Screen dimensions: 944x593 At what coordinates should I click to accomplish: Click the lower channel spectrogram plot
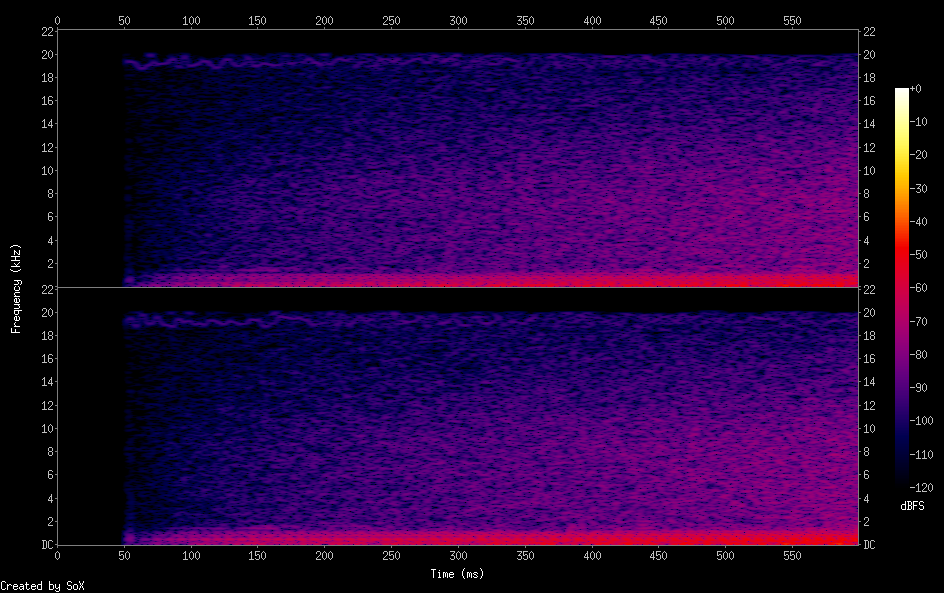(x=458, y=417)
